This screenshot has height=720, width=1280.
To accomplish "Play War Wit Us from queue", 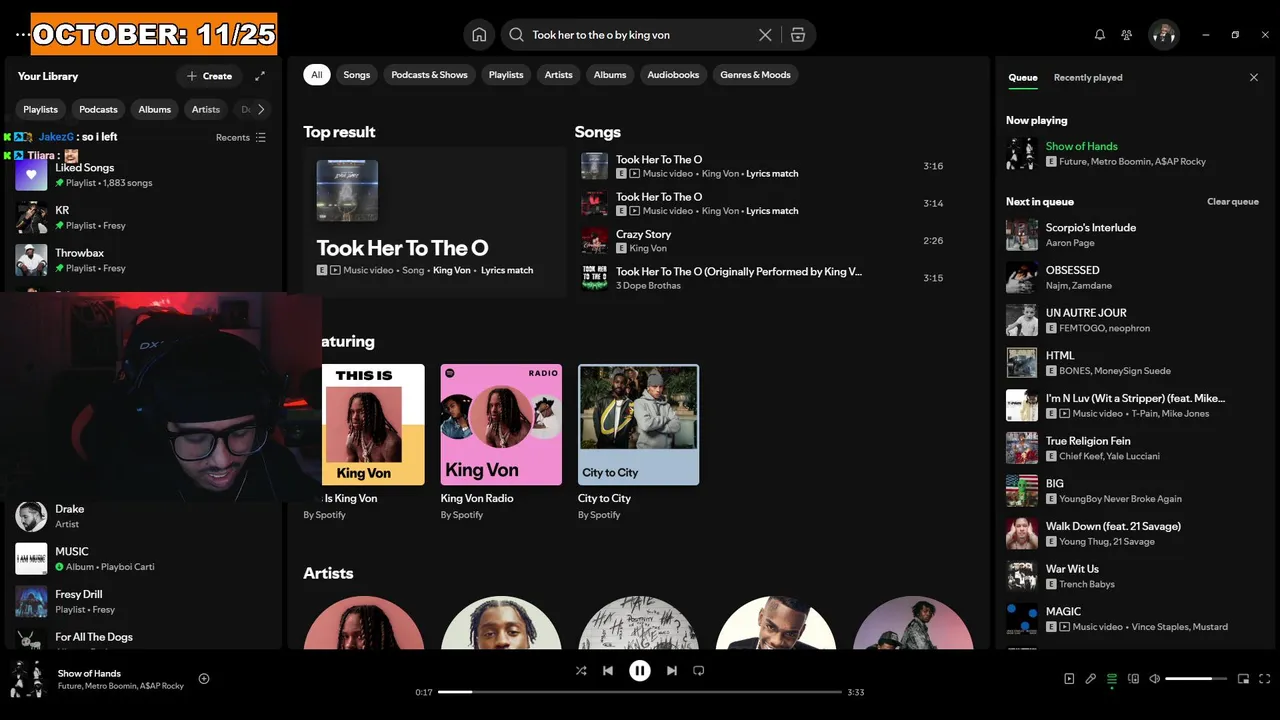I will pos(1133,576).
